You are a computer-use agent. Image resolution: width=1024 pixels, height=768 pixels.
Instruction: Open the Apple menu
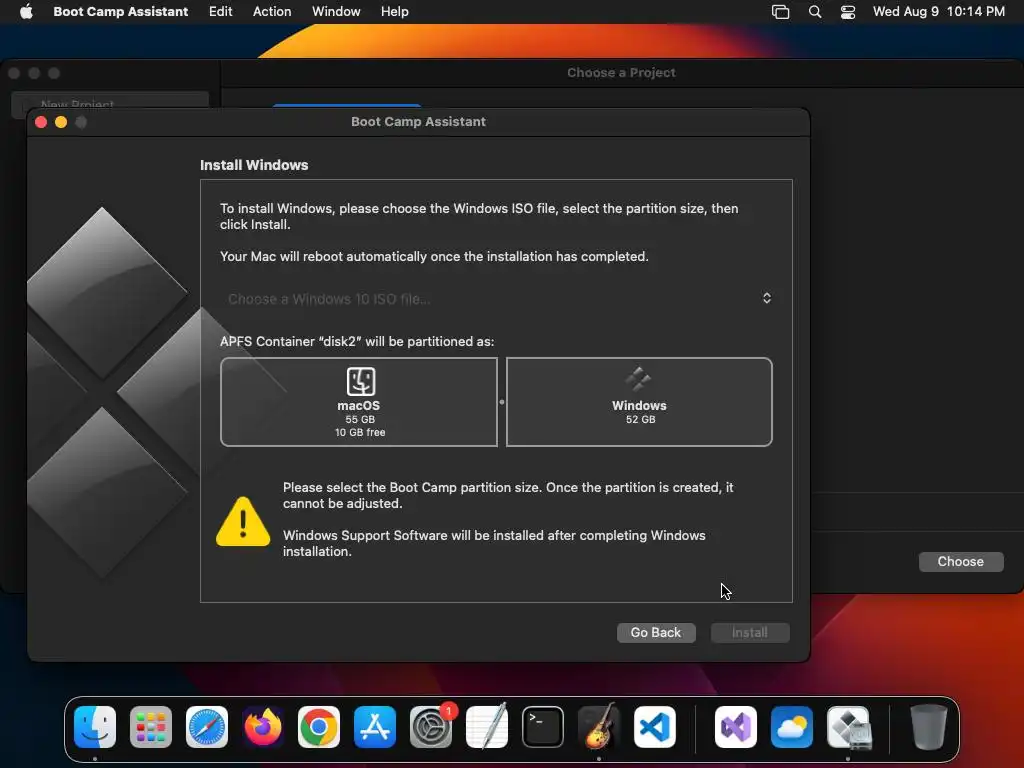coord(26,11)
